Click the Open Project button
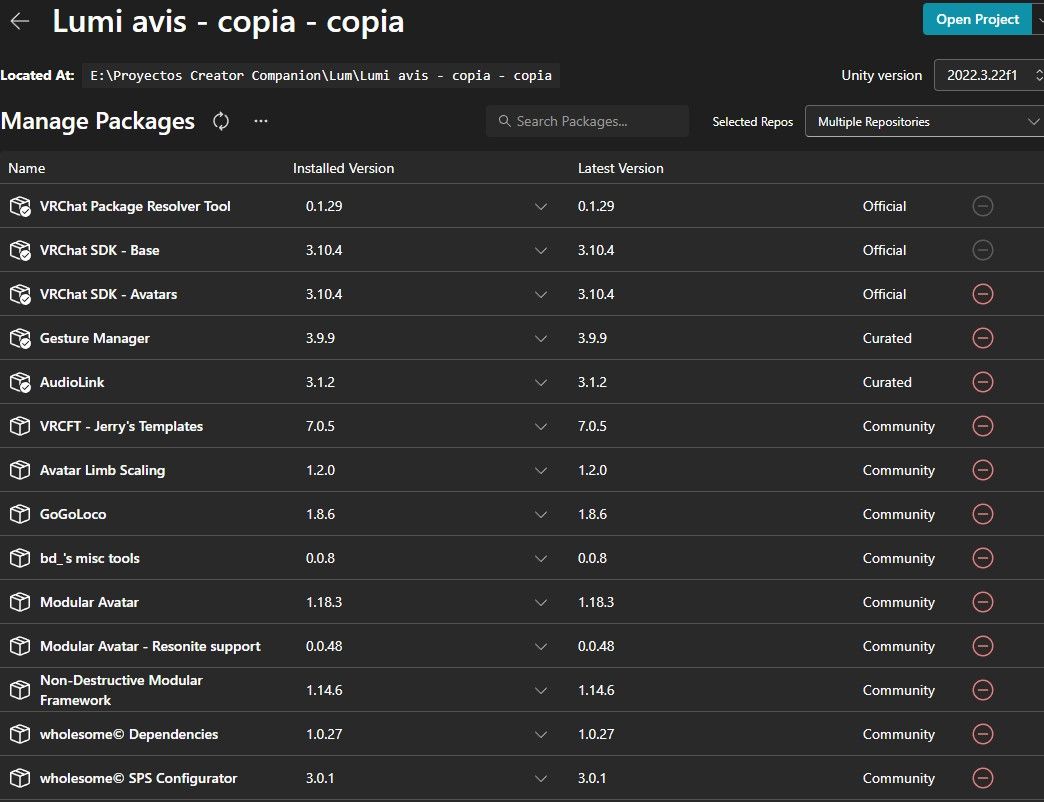This screenshot has width=1044, height=802. pos(977,19)
